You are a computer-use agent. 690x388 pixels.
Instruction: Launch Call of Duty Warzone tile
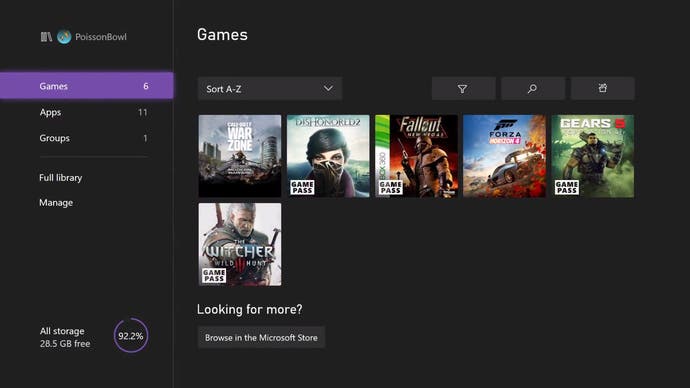[240, 156]
